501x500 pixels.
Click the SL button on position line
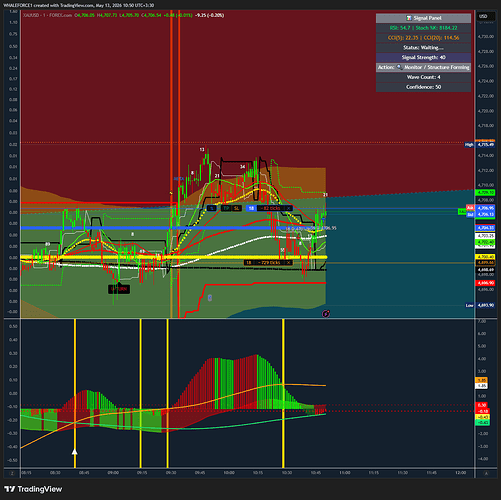point(236,208)
